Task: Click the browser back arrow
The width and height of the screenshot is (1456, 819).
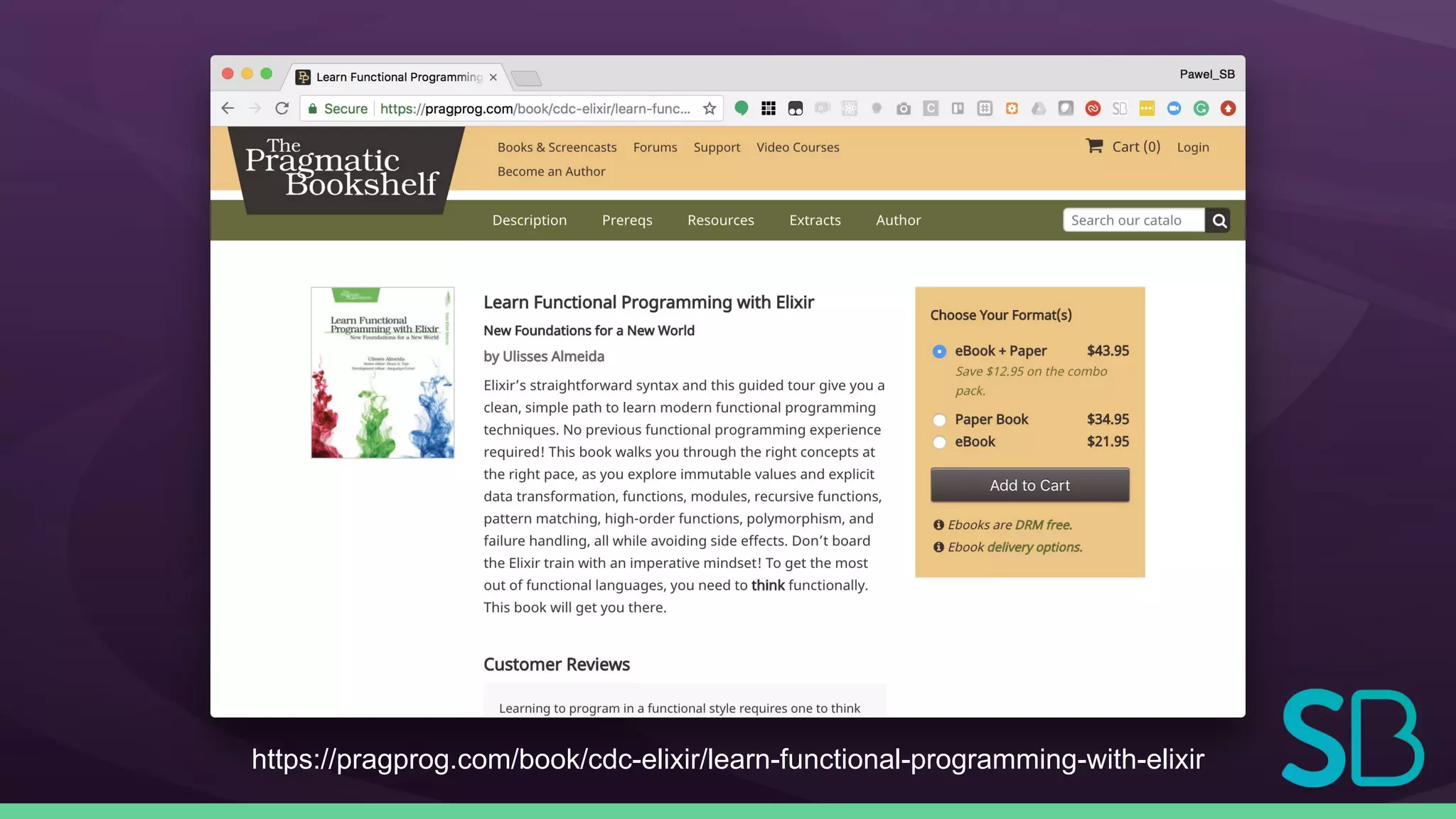Action: coord(227,108)
